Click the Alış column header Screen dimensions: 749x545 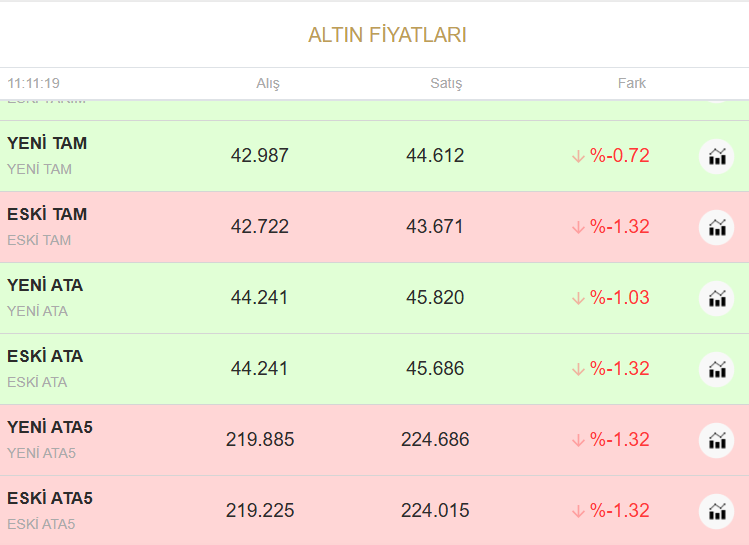[x=268, y=84]
